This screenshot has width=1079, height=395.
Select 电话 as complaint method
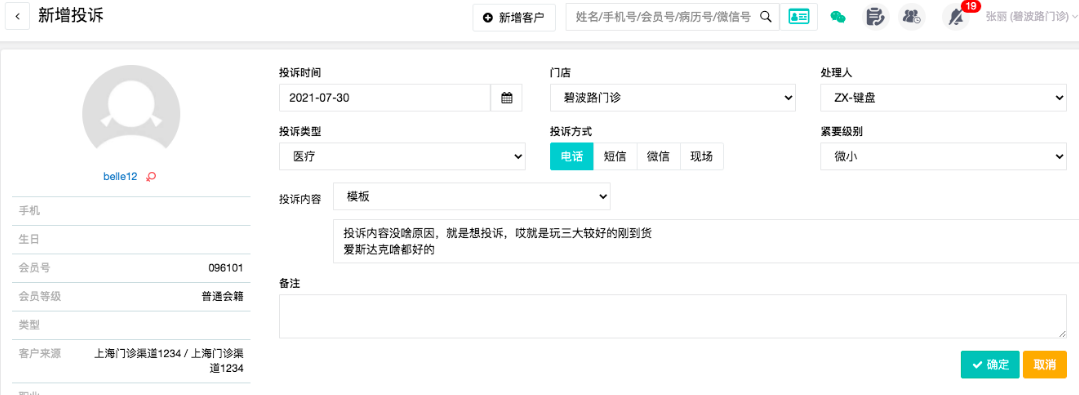pyautogui.click(x=571, y=156)
